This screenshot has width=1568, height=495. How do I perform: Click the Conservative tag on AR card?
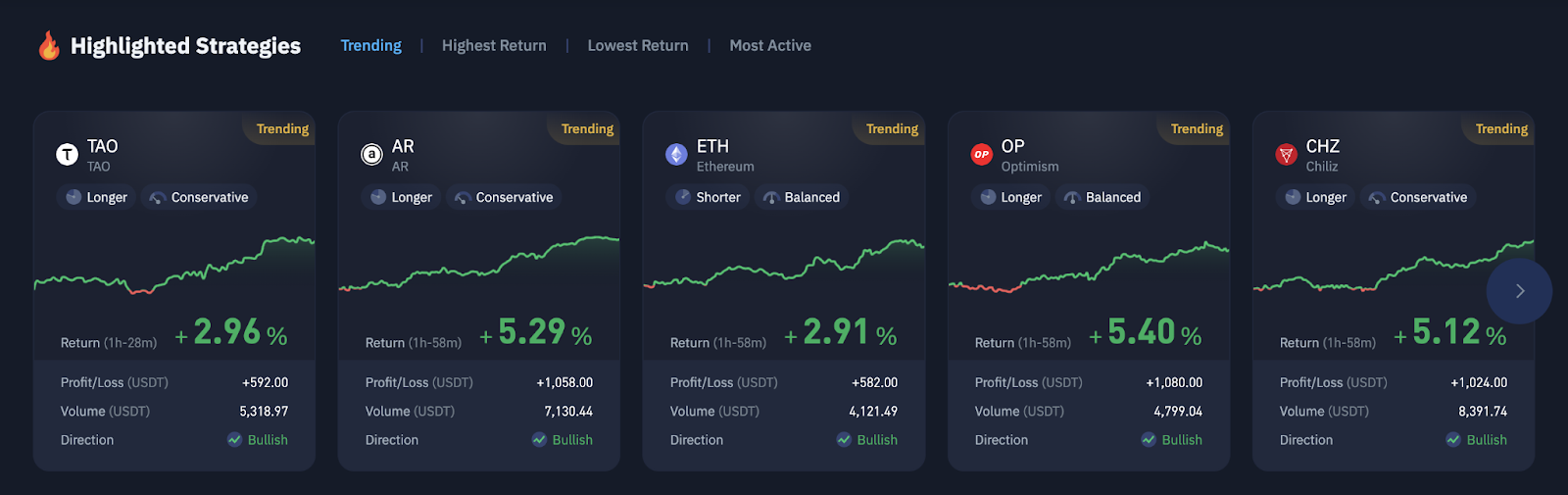pos(504,197)
